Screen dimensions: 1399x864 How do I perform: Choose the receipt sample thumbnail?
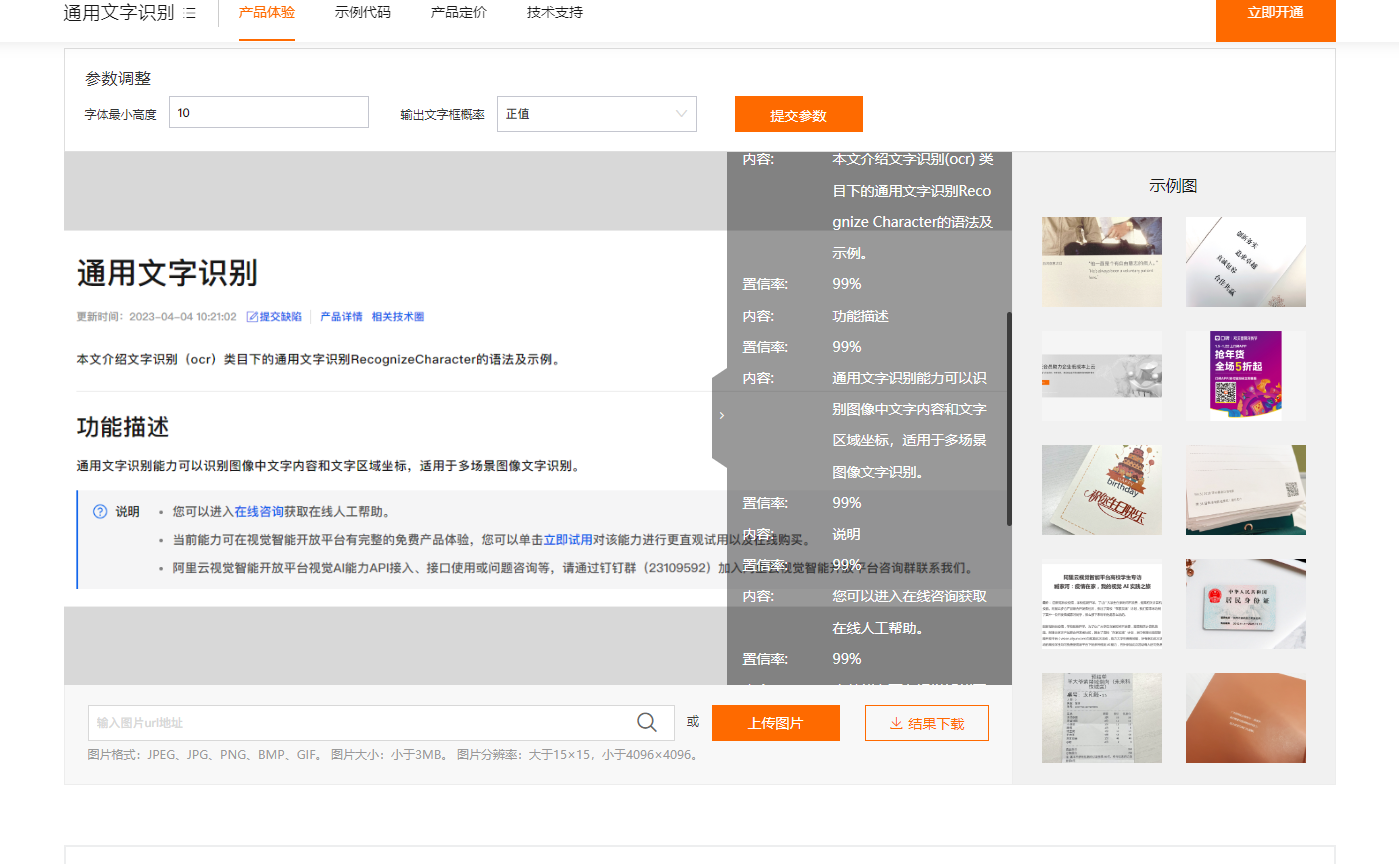click(1102, 718)
